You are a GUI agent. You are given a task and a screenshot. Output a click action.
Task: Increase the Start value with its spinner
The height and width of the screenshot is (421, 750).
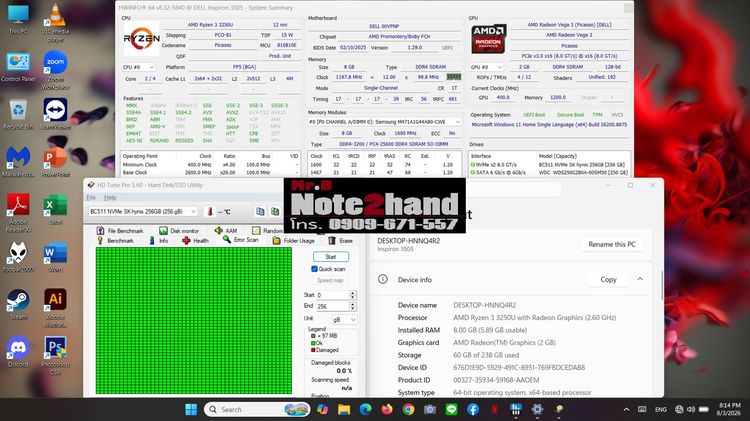353,295
